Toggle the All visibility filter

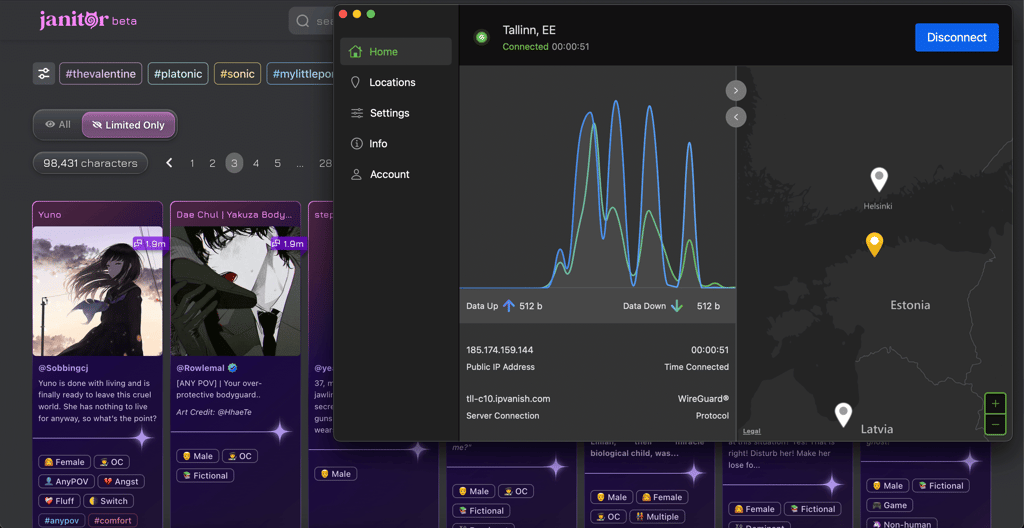pyautogui.click(x=57, y=124)
